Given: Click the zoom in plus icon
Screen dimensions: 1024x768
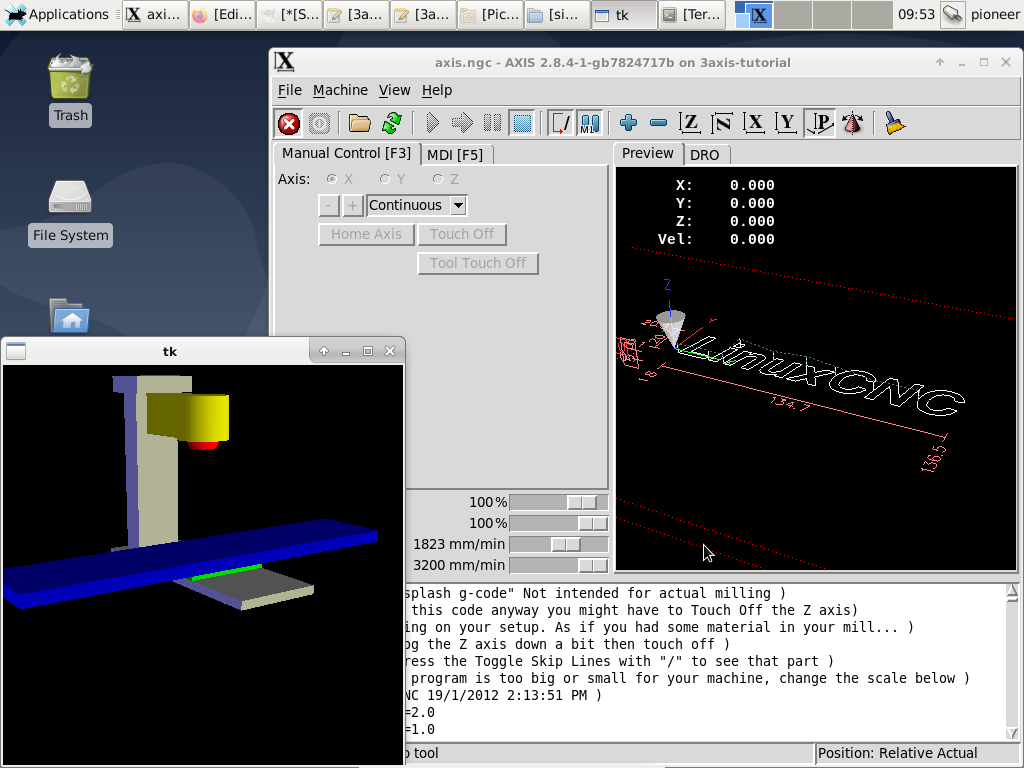Looking at the screenshot, I should 628,123.
